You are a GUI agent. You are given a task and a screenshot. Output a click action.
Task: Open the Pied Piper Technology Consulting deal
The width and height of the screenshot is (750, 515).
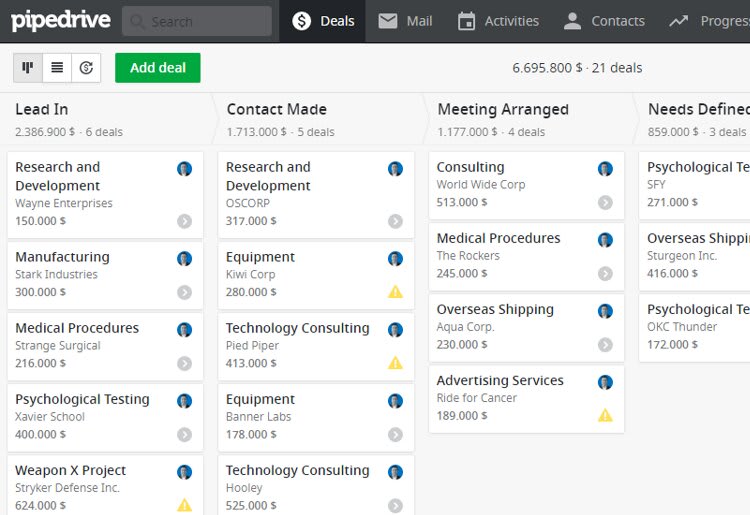(316, 347)
